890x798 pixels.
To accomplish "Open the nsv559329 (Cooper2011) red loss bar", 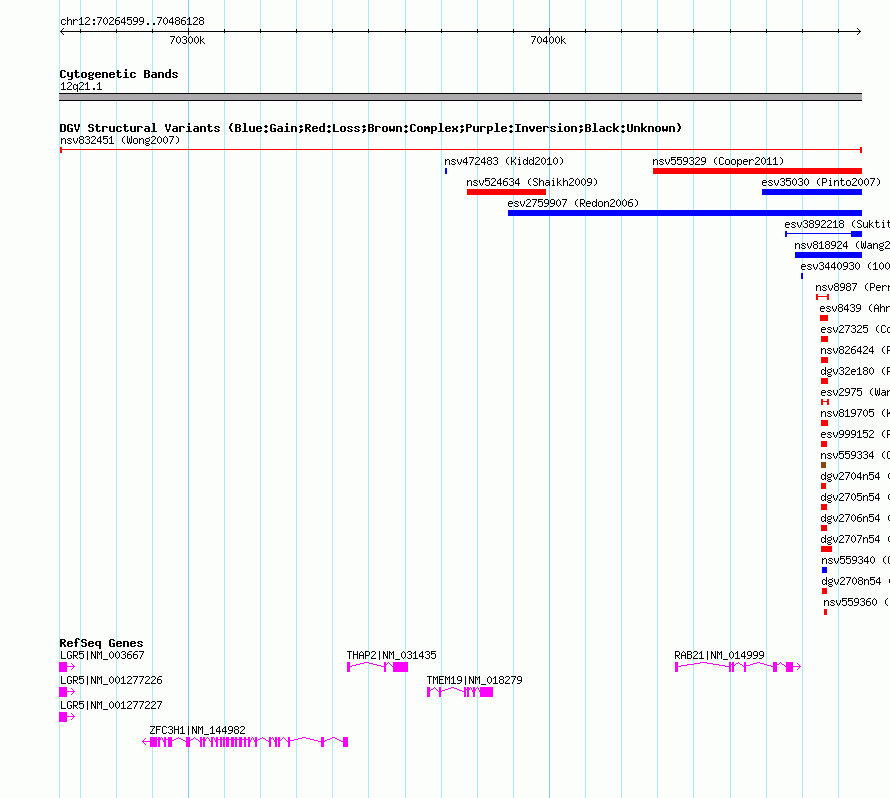I will pos(757,171).
